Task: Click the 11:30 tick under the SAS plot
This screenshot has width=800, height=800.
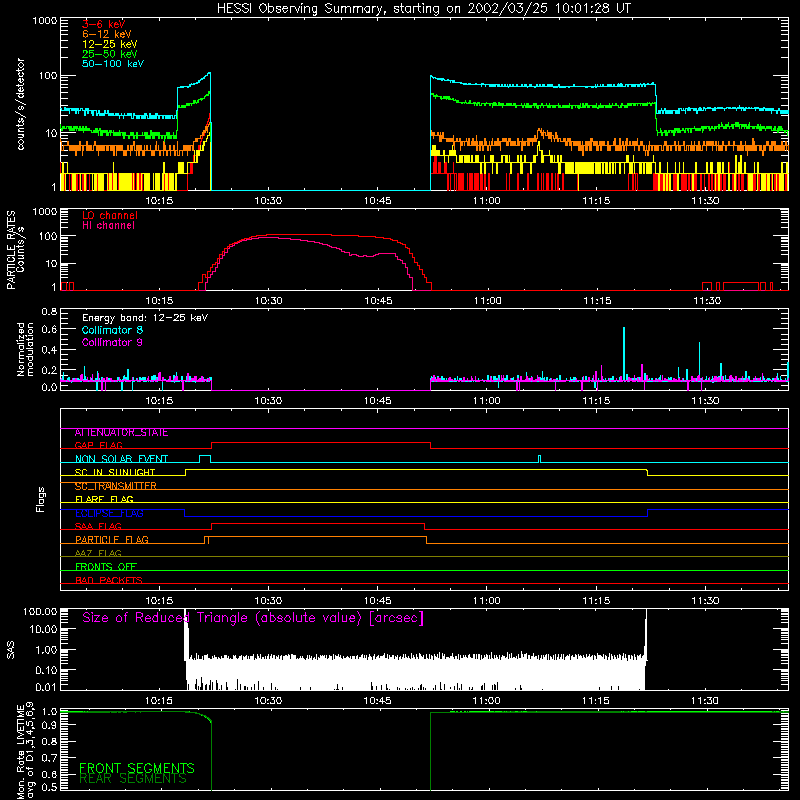Action: tap(705, 701)
